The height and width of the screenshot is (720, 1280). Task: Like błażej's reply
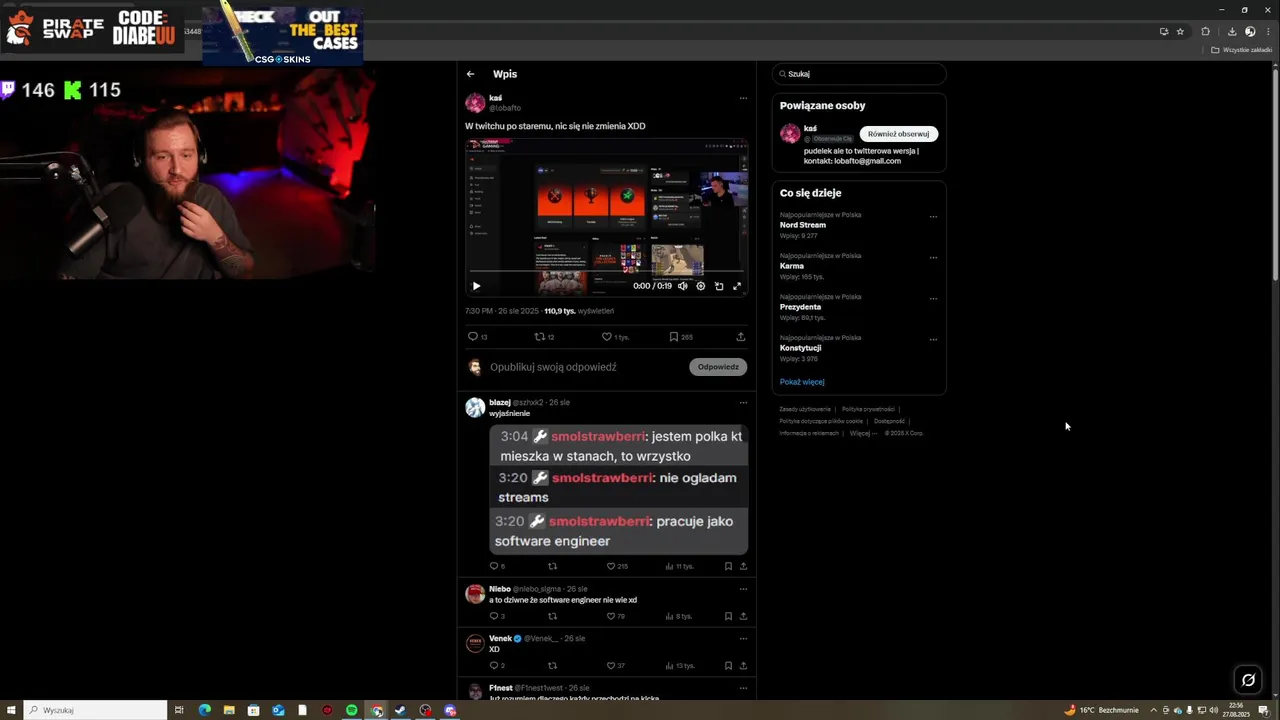tap(617, 566)
